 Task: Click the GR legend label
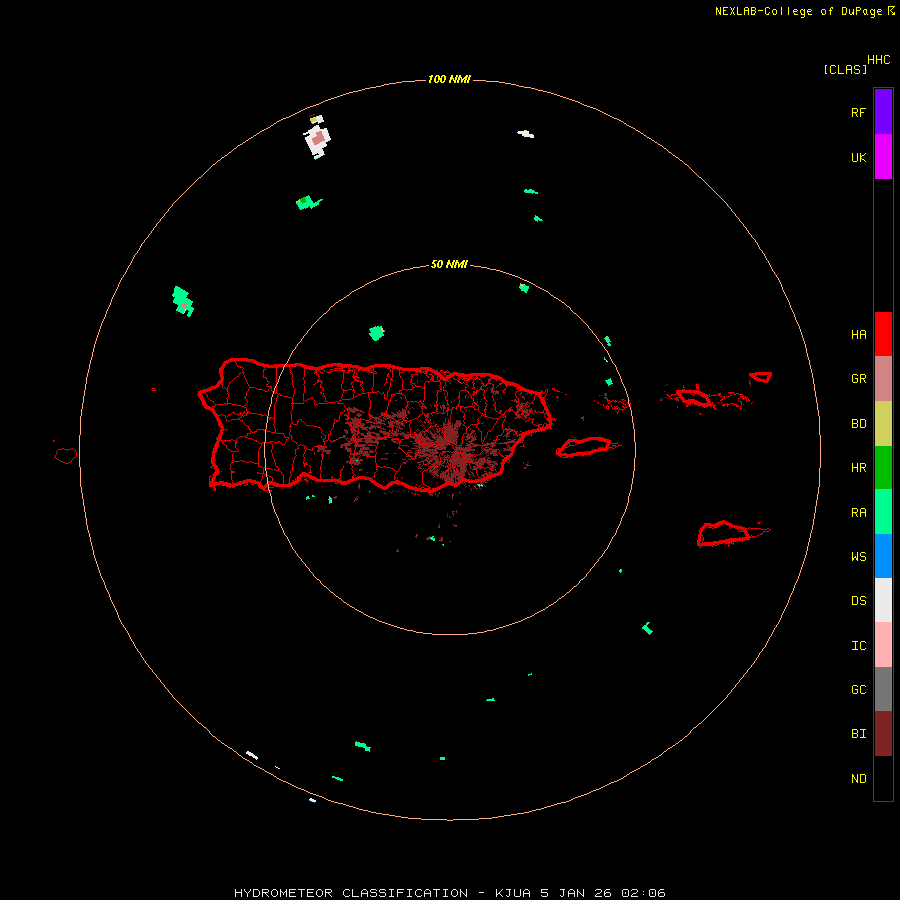click(858, 379)
